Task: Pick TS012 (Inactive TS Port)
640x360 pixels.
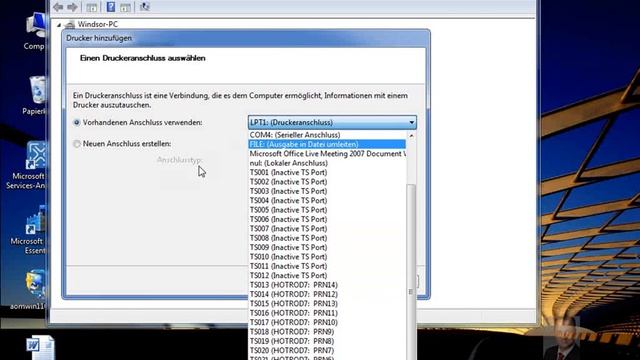Action: coord(327,276)
